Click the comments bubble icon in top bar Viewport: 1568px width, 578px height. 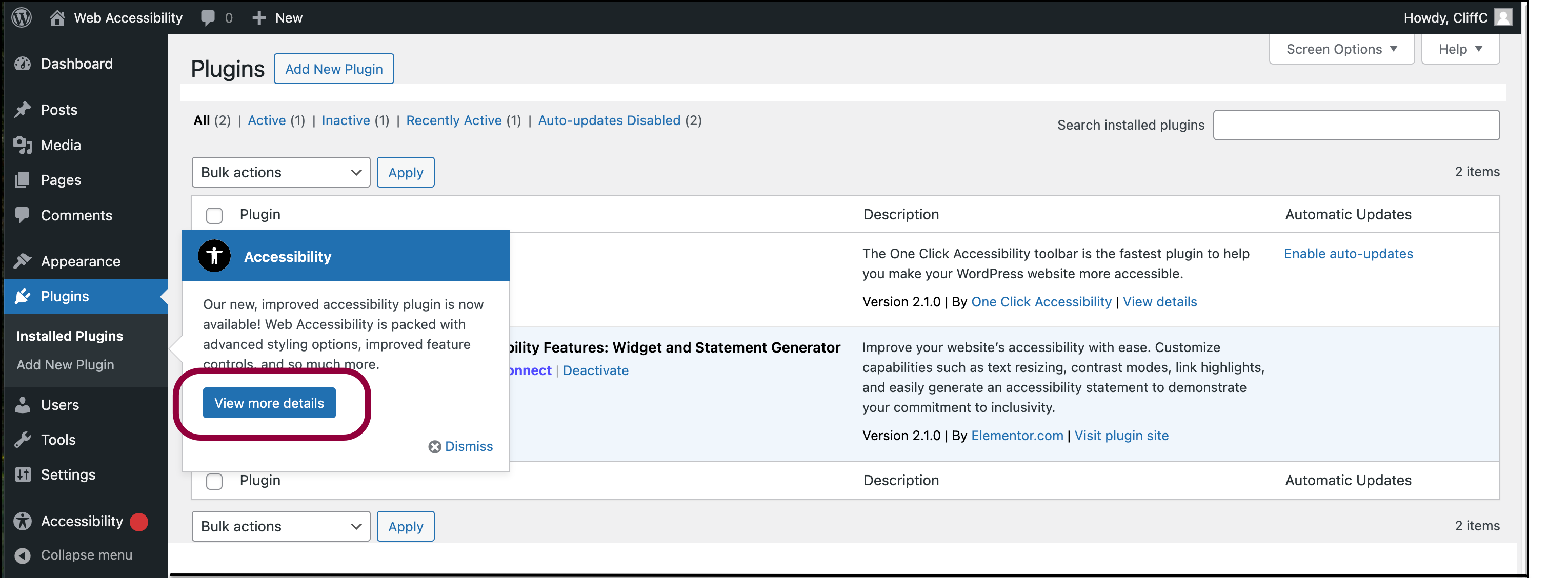(208, 17)
